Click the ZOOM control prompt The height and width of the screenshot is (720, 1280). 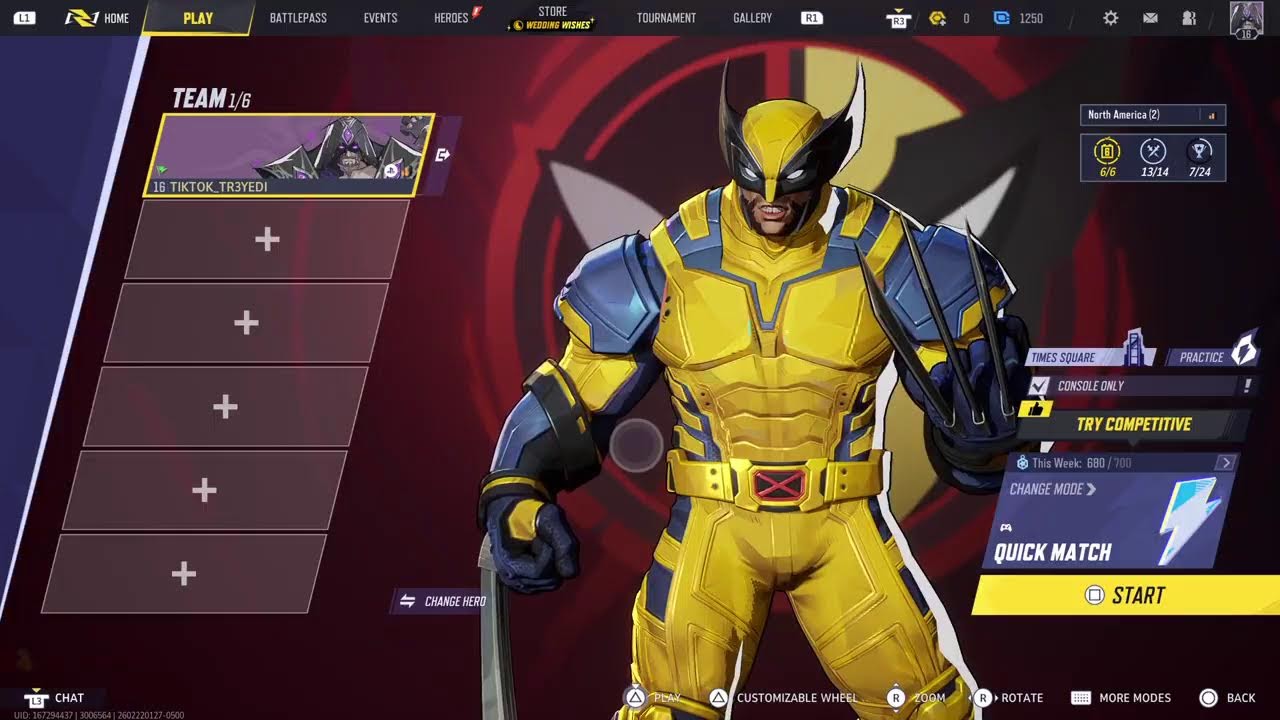pos(916,698)
